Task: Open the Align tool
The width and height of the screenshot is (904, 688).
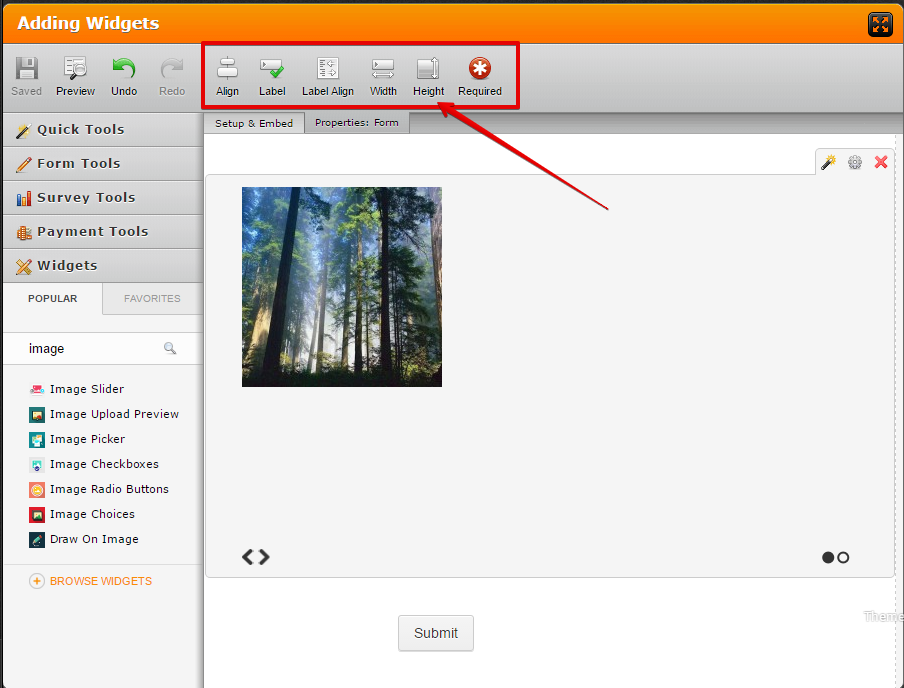Action: point(227,77)
